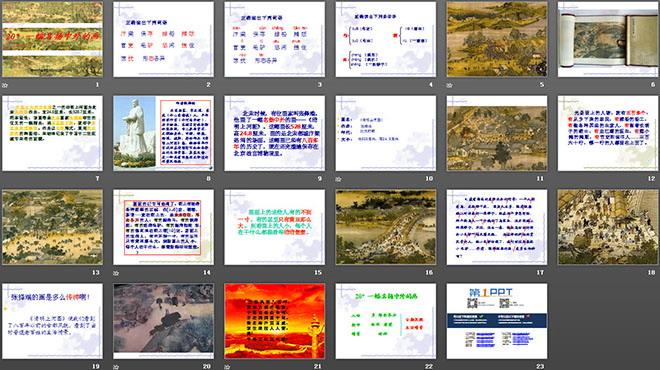This screenshot has width=660, height=370.
Task: Click slide number 3 label
Action: [x=319, y=85]
